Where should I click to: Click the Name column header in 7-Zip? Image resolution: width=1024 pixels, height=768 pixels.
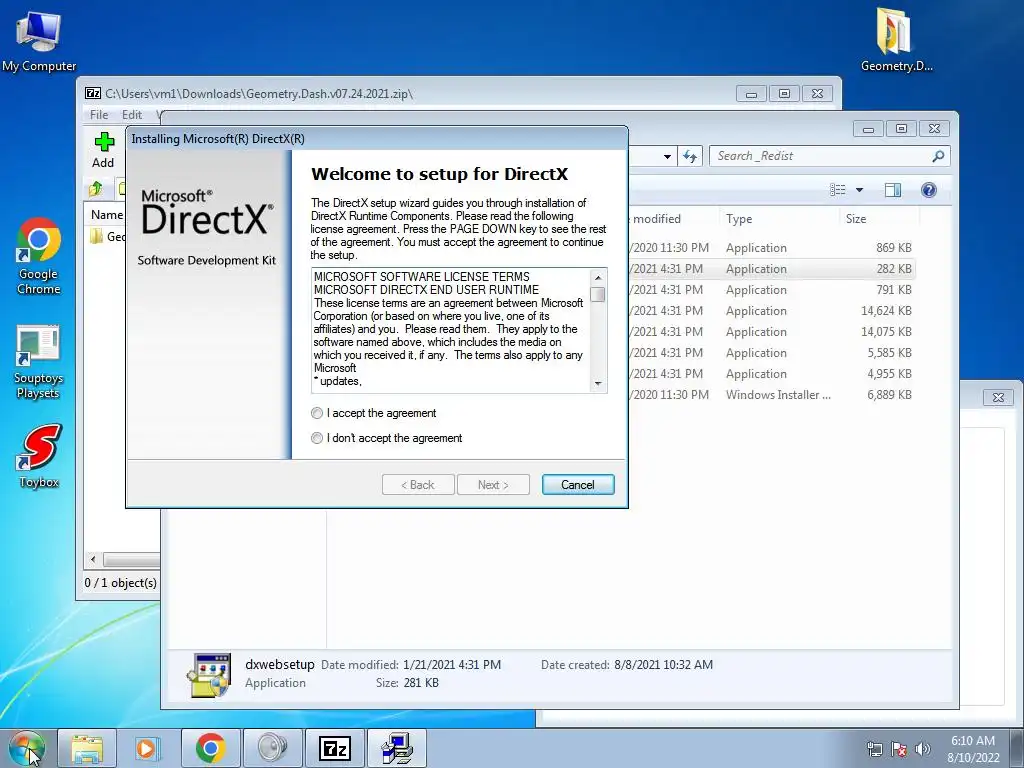click(107, 215)
